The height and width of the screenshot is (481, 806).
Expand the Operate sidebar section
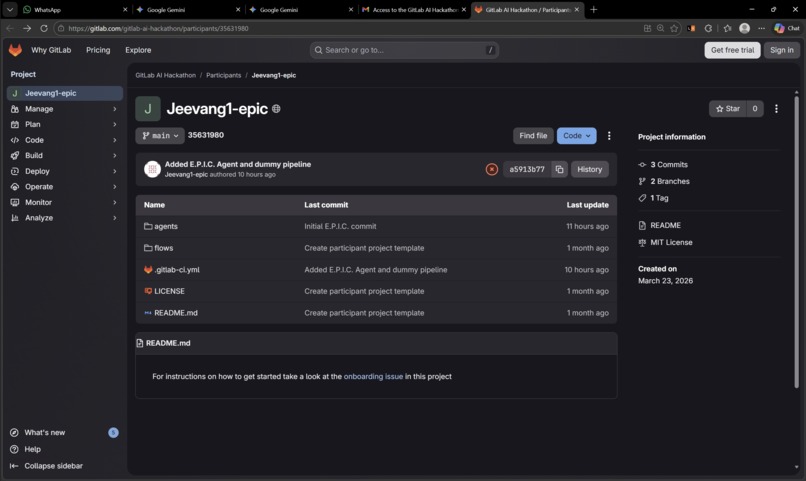[65, 187]
